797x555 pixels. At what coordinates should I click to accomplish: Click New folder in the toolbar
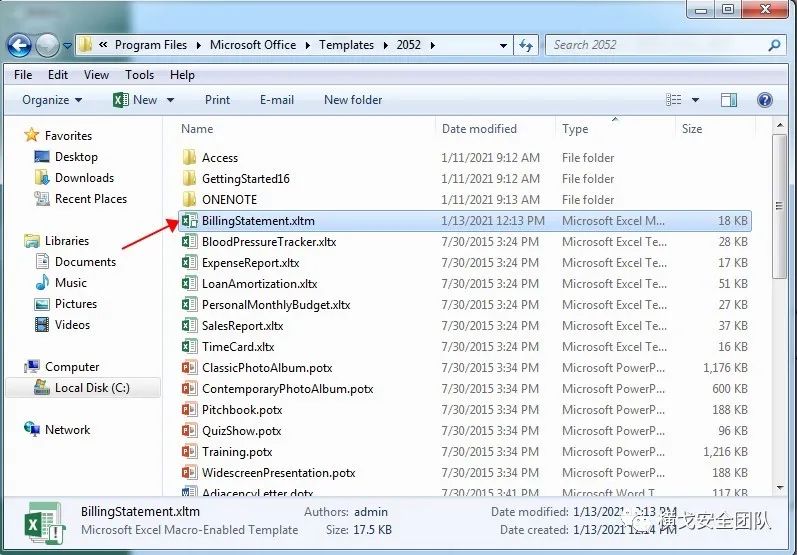pyautogui.click(x=353, y=100)
